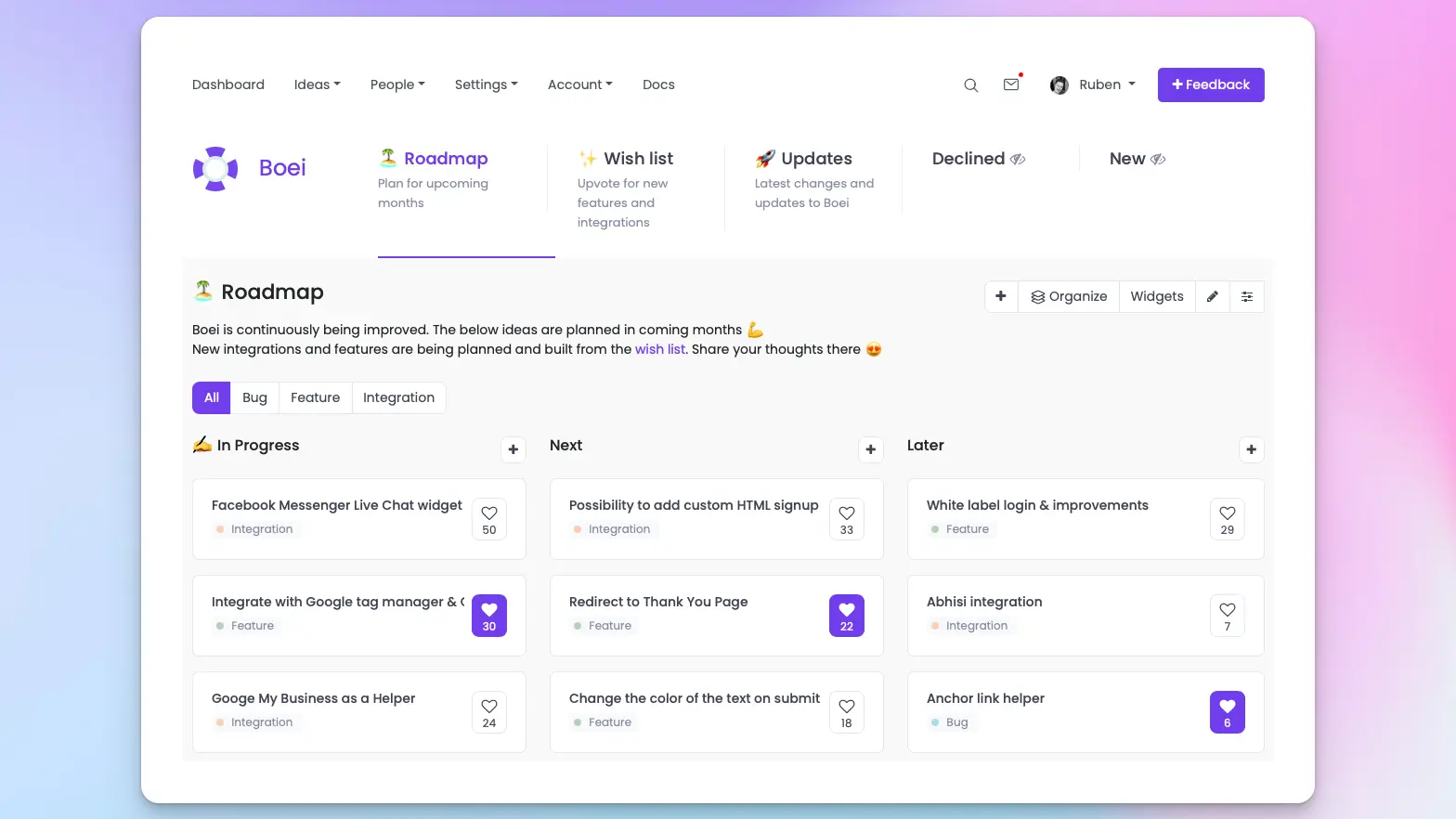
Task: Click the Boei logo icon
Action: point(215,169)
